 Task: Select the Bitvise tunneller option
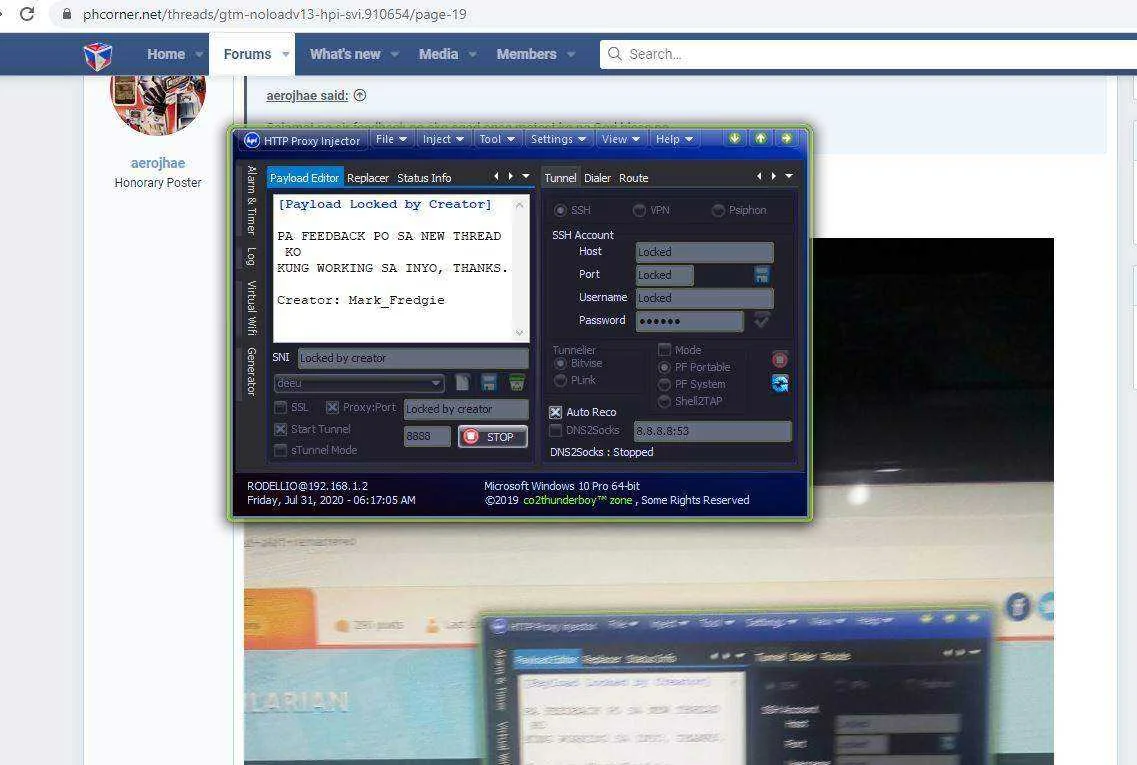click(x=560, y=363)
